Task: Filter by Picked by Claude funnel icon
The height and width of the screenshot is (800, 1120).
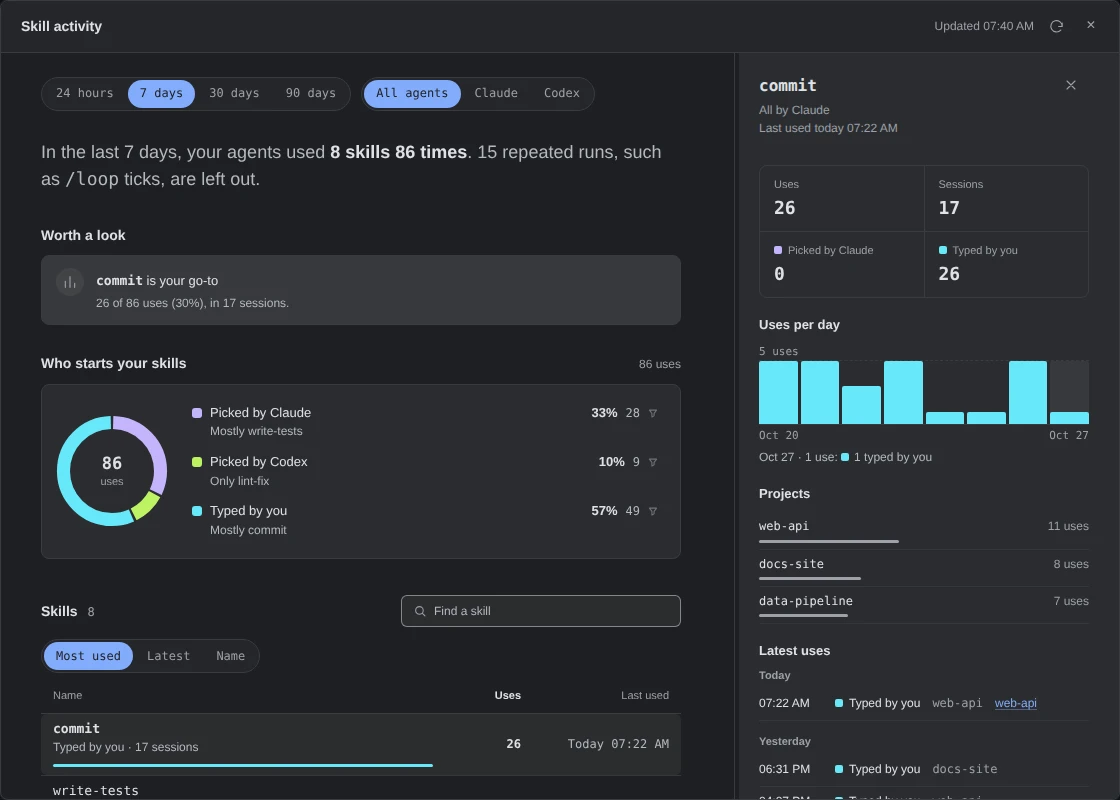Action: pyautogui.click(x=652, y=413)
